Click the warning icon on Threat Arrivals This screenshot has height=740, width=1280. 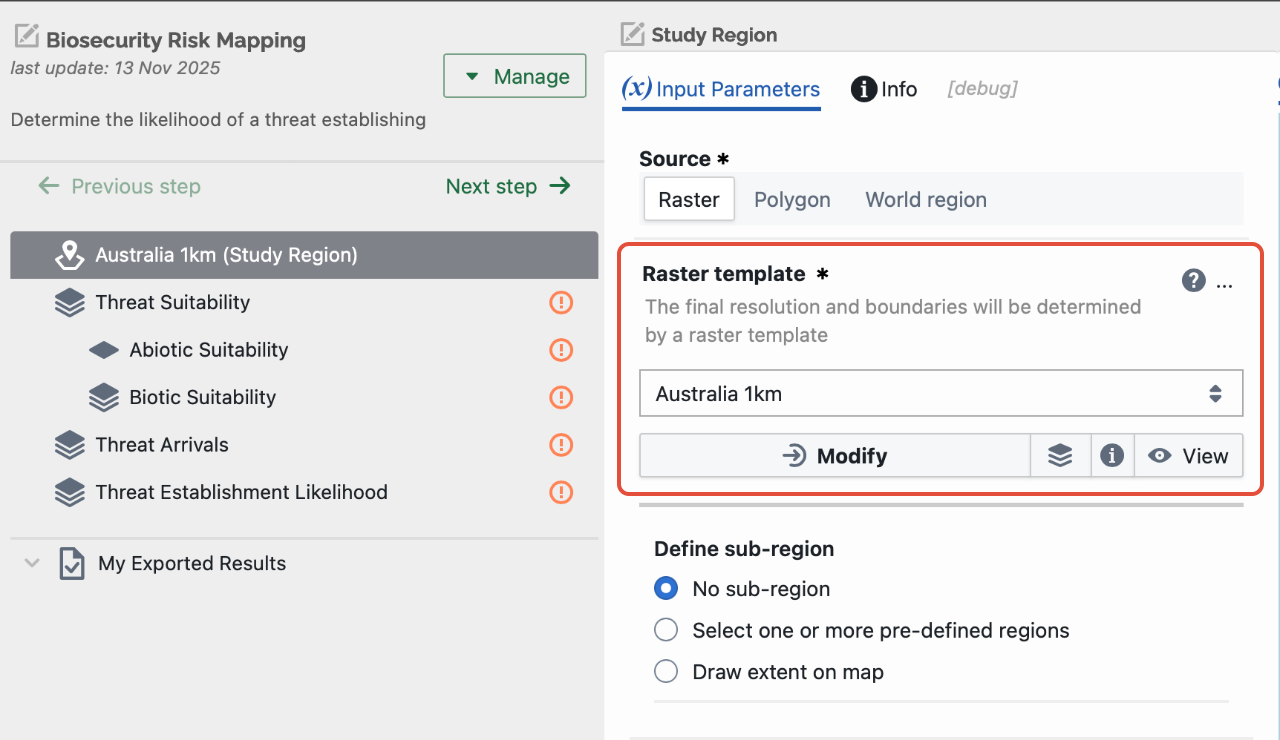click(x=561, y=445)
